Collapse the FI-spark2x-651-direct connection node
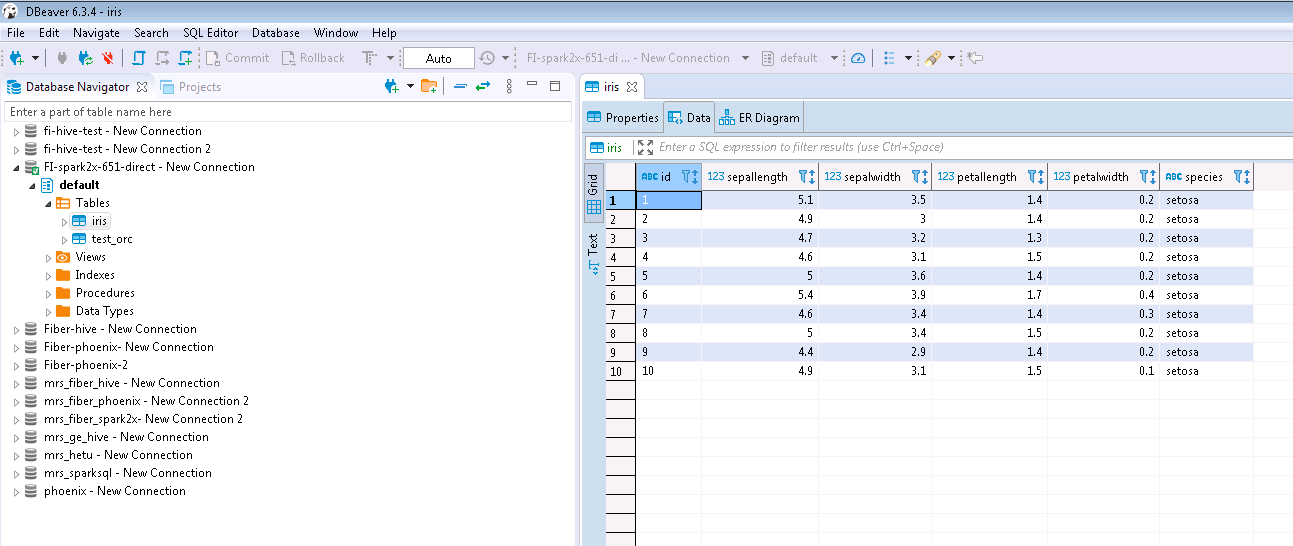Image resolution: width=1293 pixels, height=546 pixels. point(15,168)
